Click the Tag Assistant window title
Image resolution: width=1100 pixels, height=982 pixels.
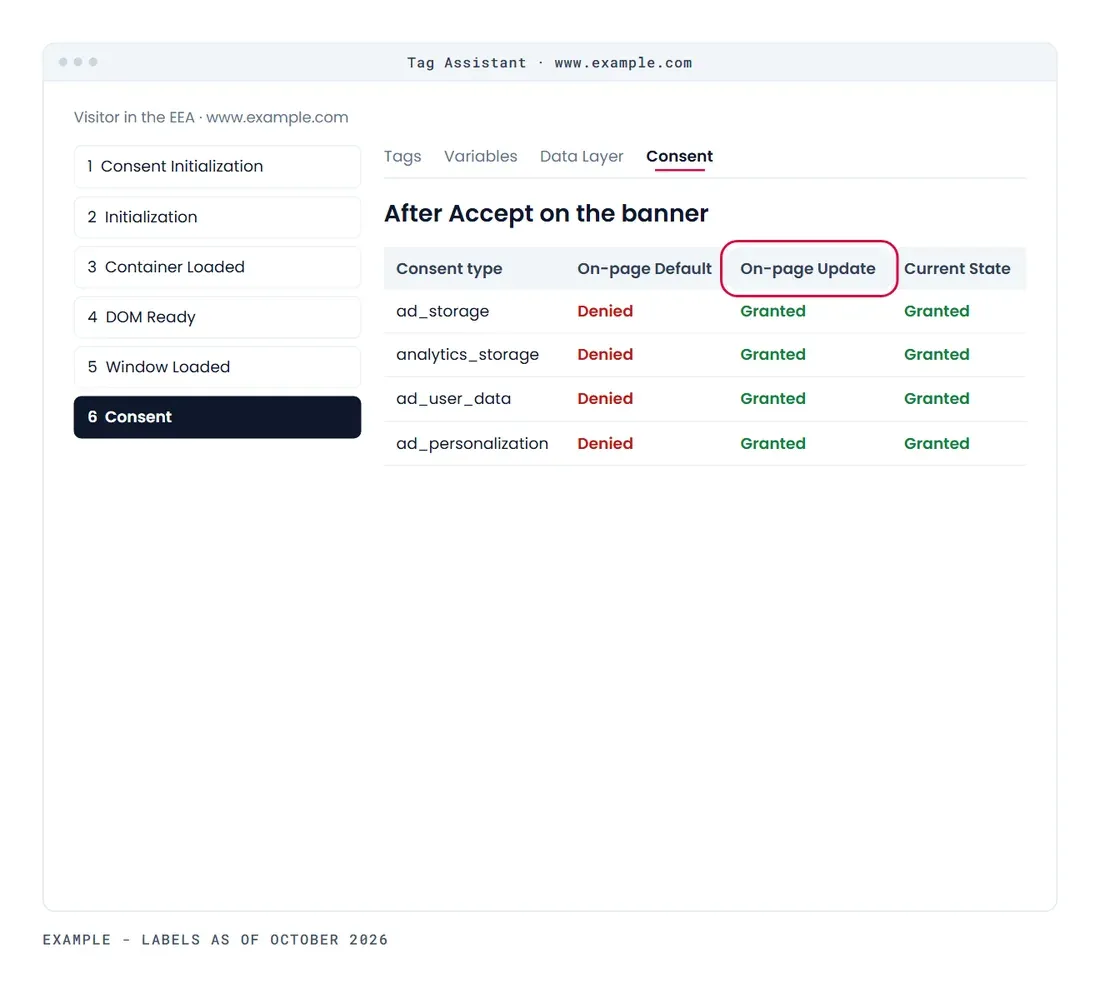tap(549, 62)
